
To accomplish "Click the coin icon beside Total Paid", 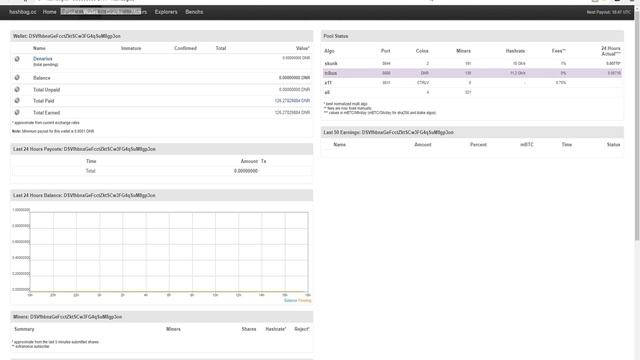I will point(17,100).
